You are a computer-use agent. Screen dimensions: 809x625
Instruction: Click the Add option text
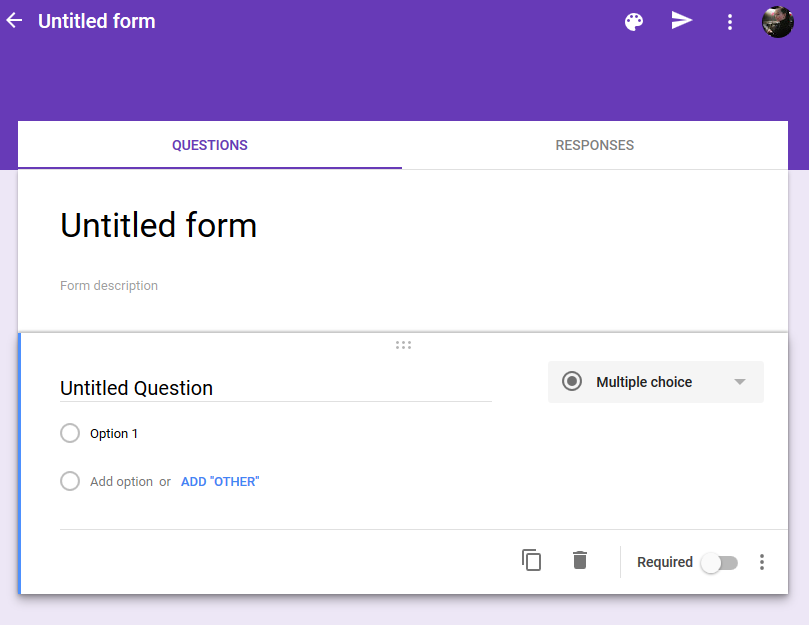(x=121, y=482)
